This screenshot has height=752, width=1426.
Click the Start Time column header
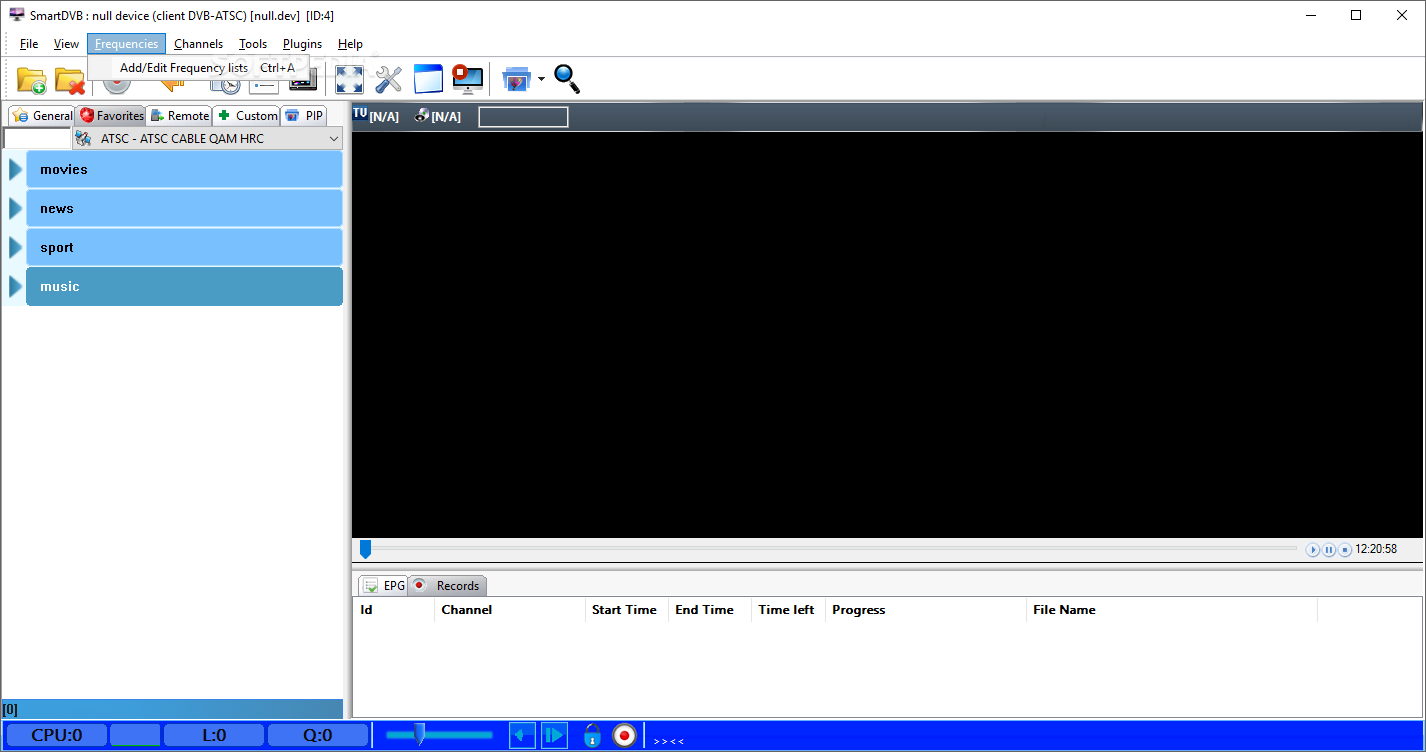click(627, 610)
